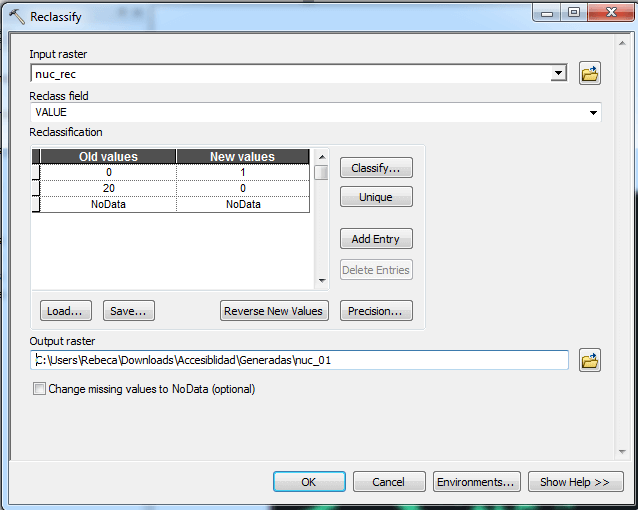Open Environments... settings
Screen dimensions: 638x510
(x=476, y=482)
